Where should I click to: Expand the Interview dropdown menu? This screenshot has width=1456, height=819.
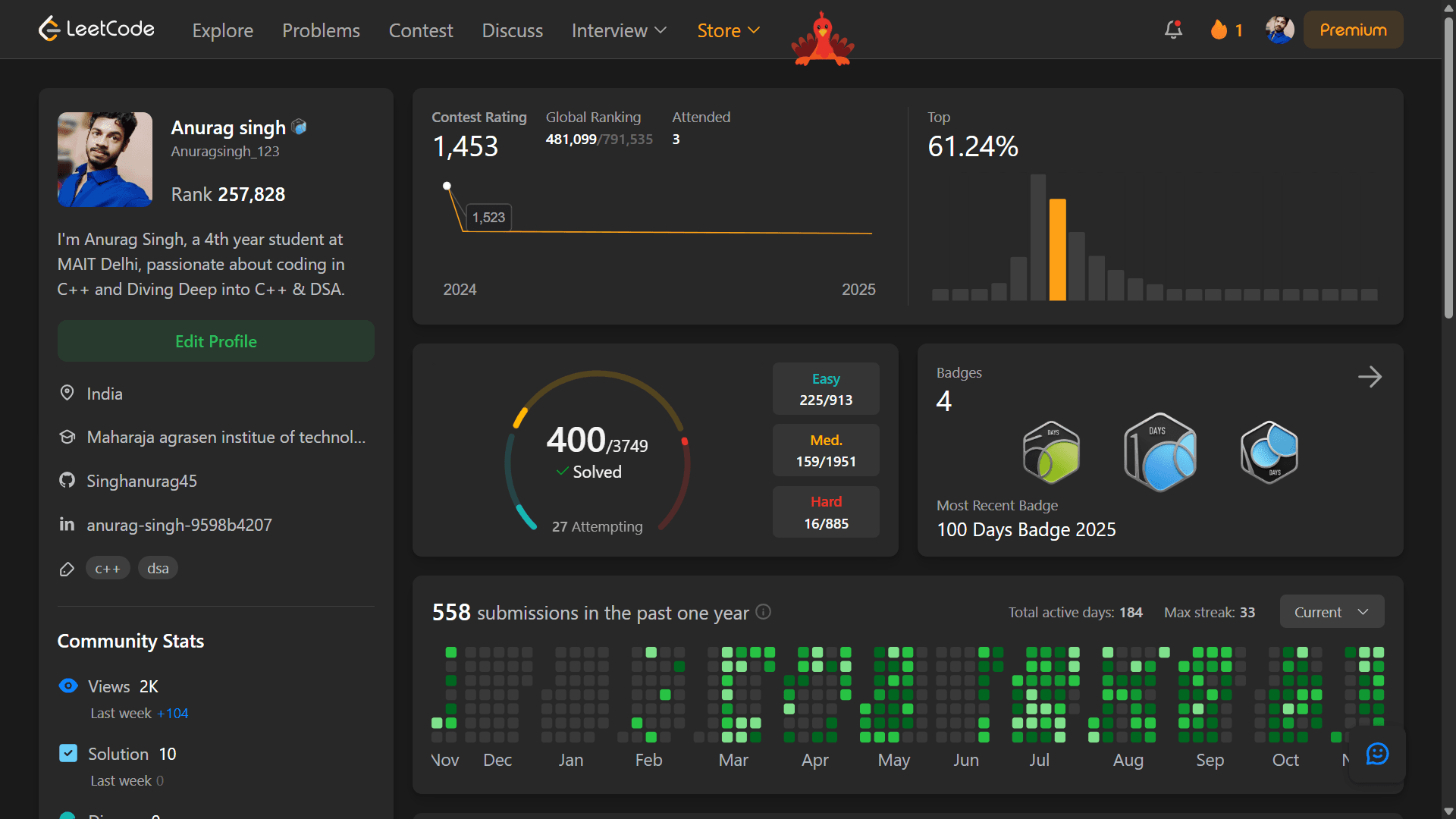pyautogui.click(x=619, y=30)
